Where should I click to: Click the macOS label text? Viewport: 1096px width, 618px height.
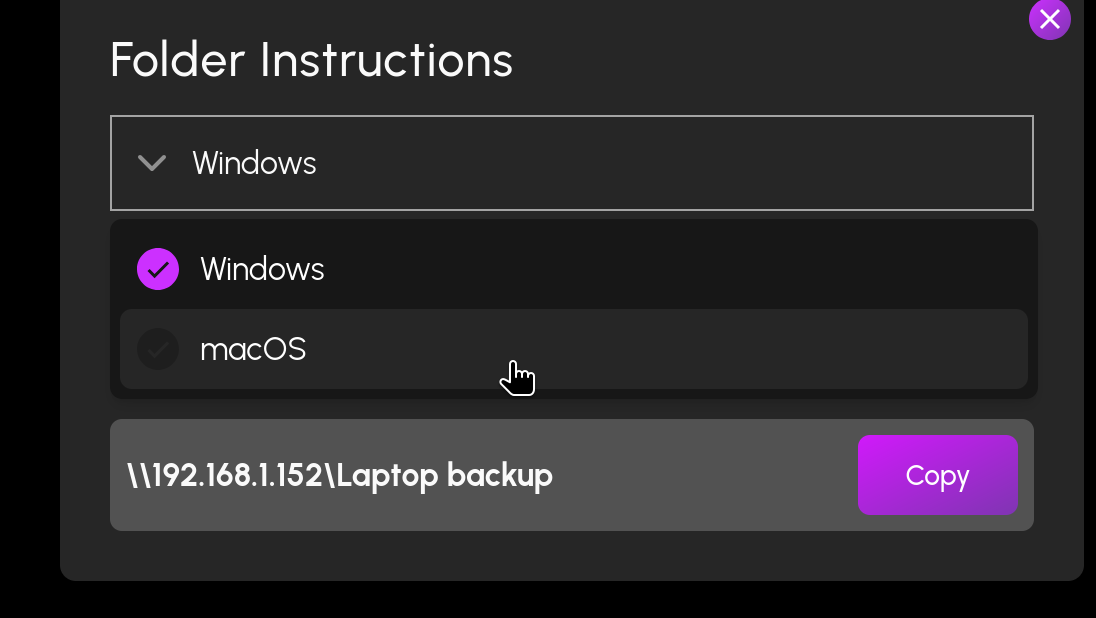[253, 350]
